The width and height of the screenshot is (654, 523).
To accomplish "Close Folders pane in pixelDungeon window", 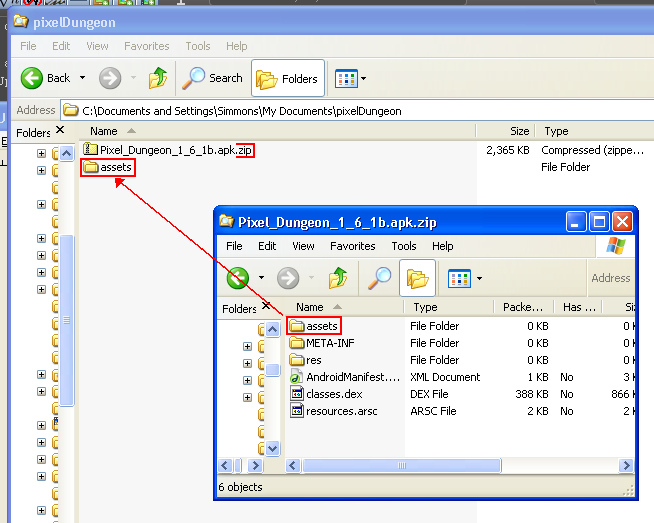I will coord(60,130).
